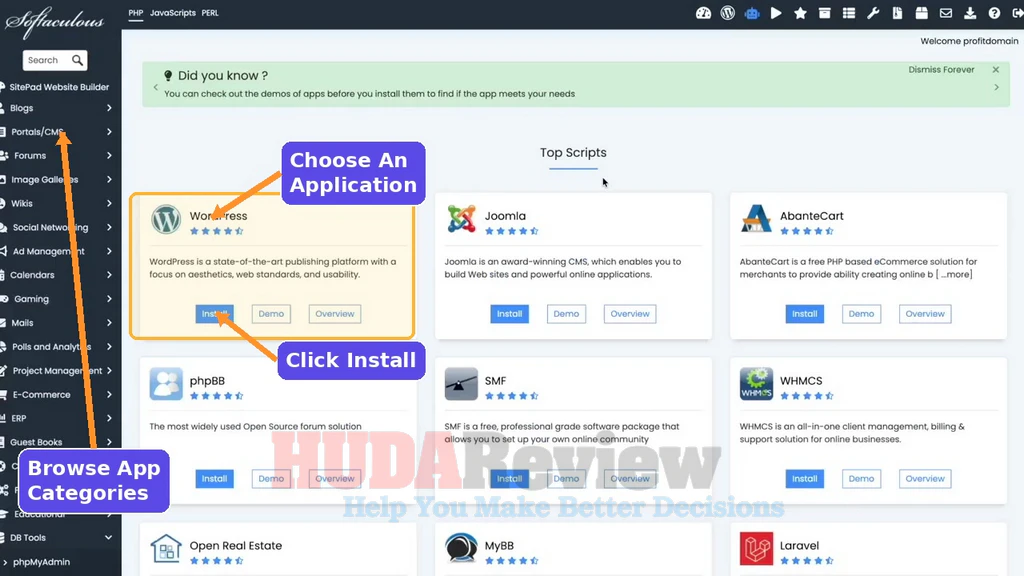Open the download import icon

click(x=970, y=13)
